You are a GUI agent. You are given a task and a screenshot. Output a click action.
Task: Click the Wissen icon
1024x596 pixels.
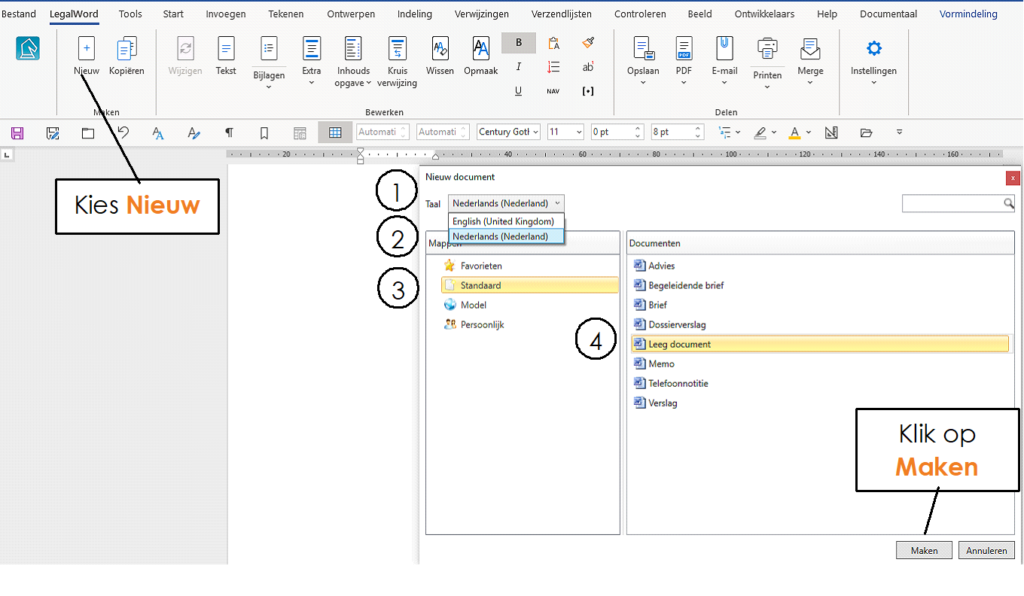coord(440,49)
